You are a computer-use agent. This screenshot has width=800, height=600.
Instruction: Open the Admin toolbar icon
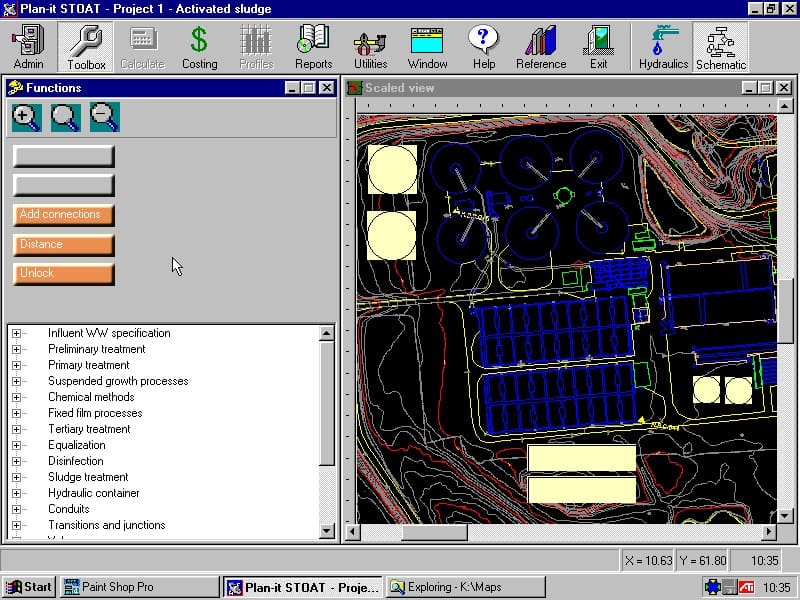(29, 47)
